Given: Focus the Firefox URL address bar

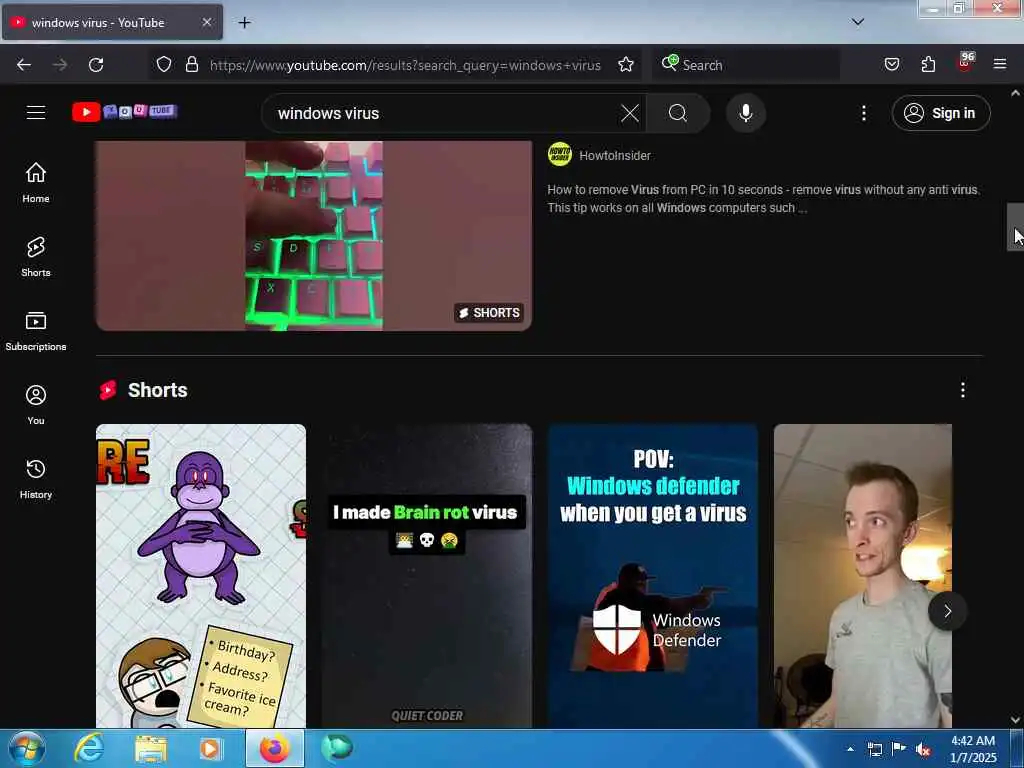Looking at the screenshot, I should pyautogui.click(x=405, y=65).
